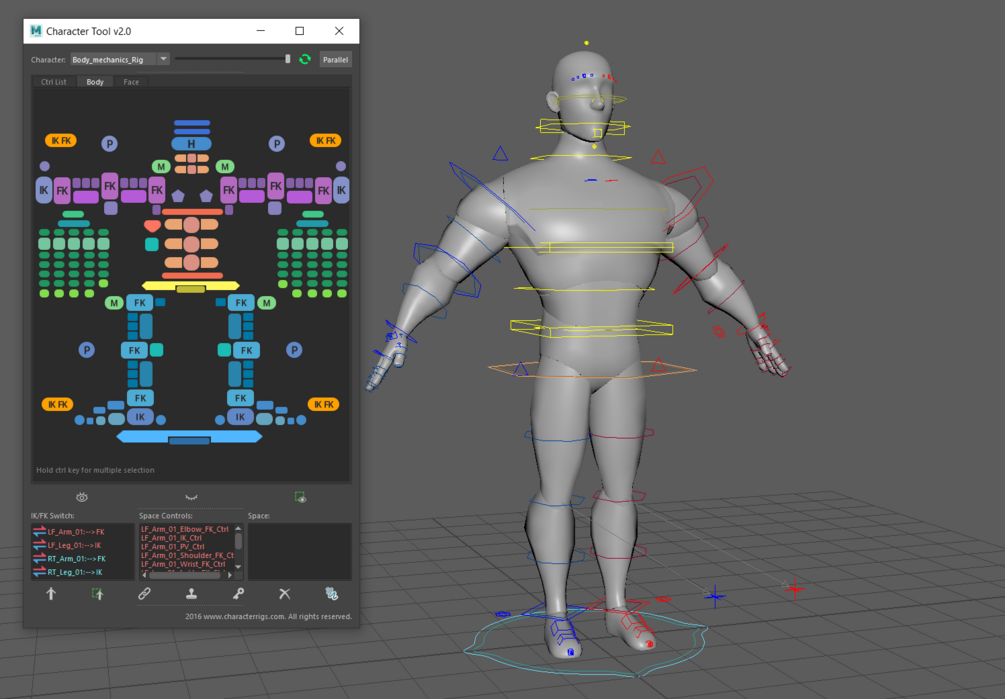Select LF_Arm_01_Shoulder_FK_Ctrl in Space Controls
1005x699 pixels.
tap(187, 555)
